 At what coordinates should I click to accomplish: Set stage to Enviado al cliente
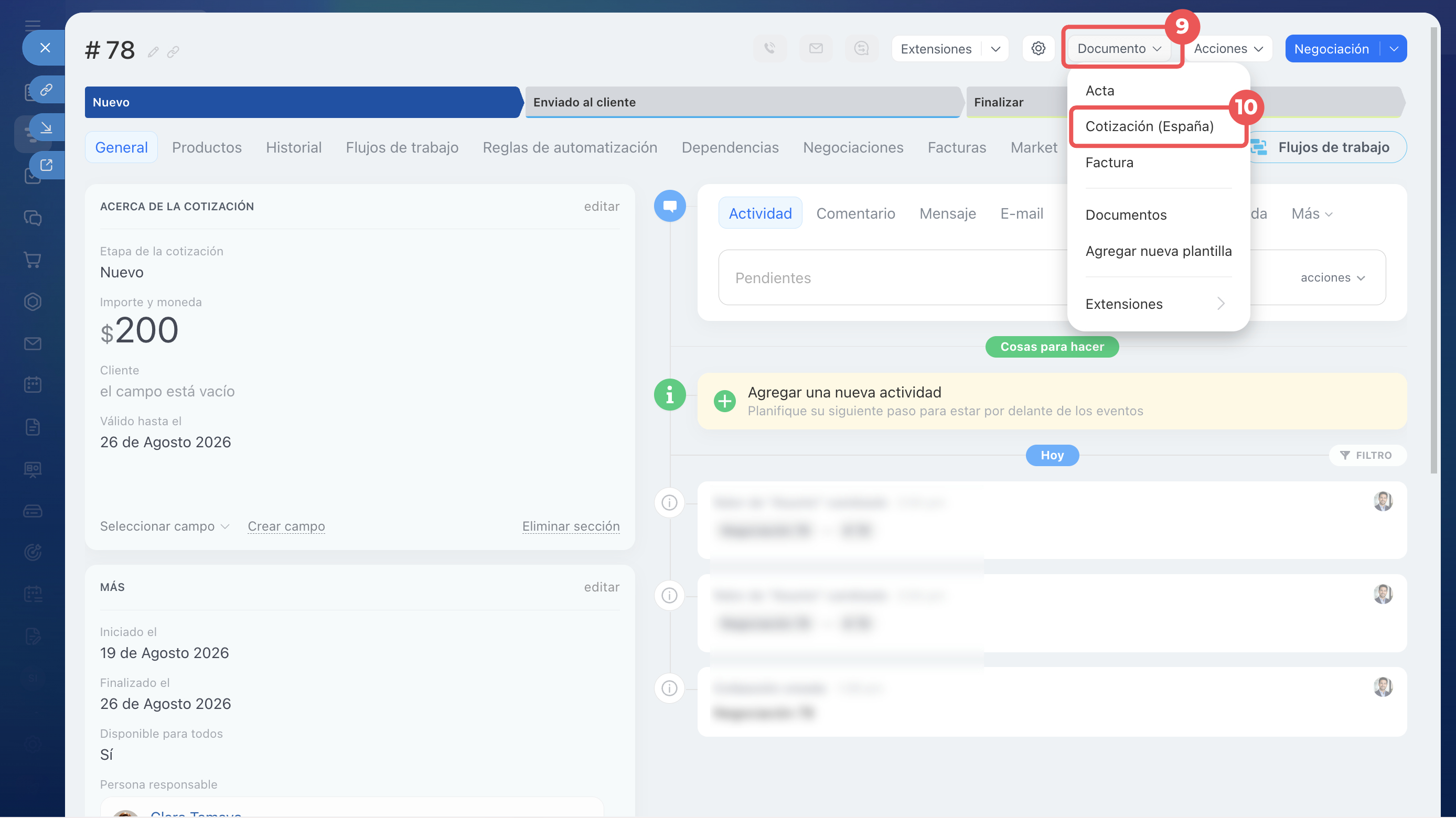pyautogui.click(x=743, y=102)
